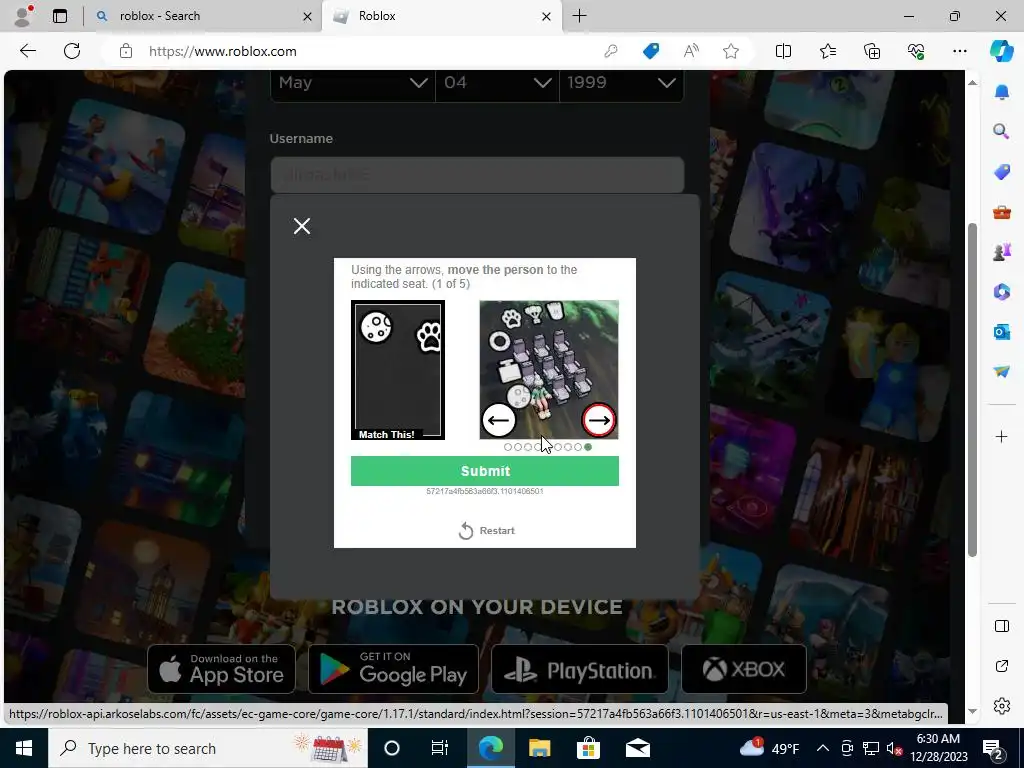Screen dimensions: 1024x768
Task: Open File Explorer from taskbar
Action: (539, 748)
